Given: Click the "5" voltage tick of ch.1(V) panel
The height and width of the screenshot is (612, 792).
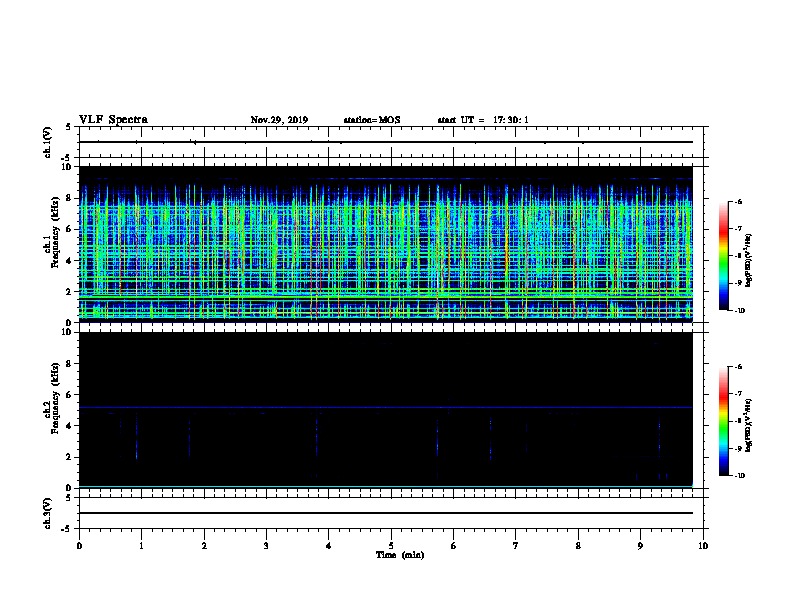Looking at the screenshot, I should 69,127.
